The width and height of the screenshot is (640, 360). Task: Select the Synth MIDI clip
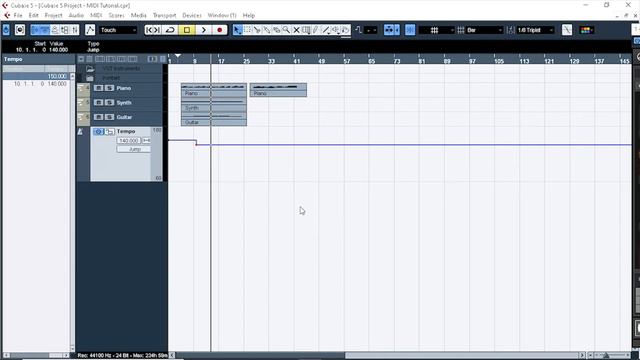point(214,104)
